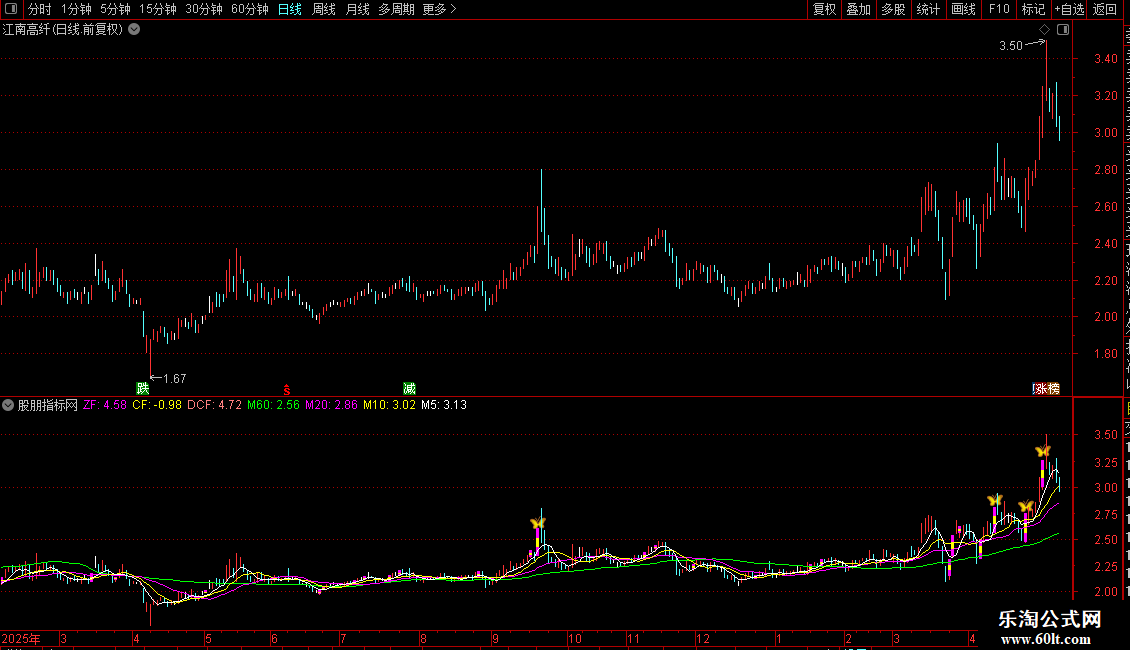Click the ZF: 4.58 indicator value

tap(104, 405)
